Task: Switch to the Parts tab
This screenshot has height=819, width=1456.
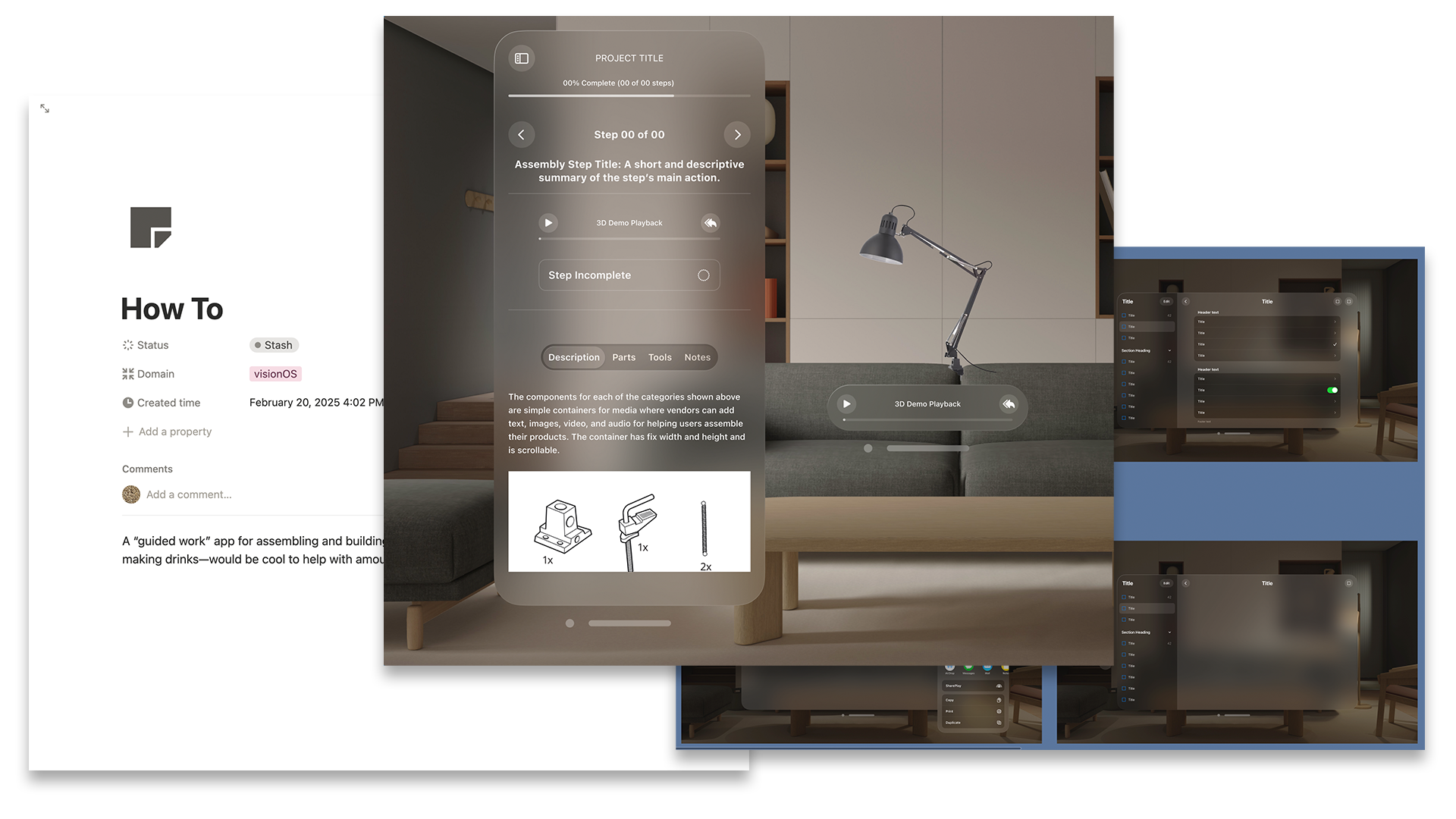Action: (x=624, y=357)
